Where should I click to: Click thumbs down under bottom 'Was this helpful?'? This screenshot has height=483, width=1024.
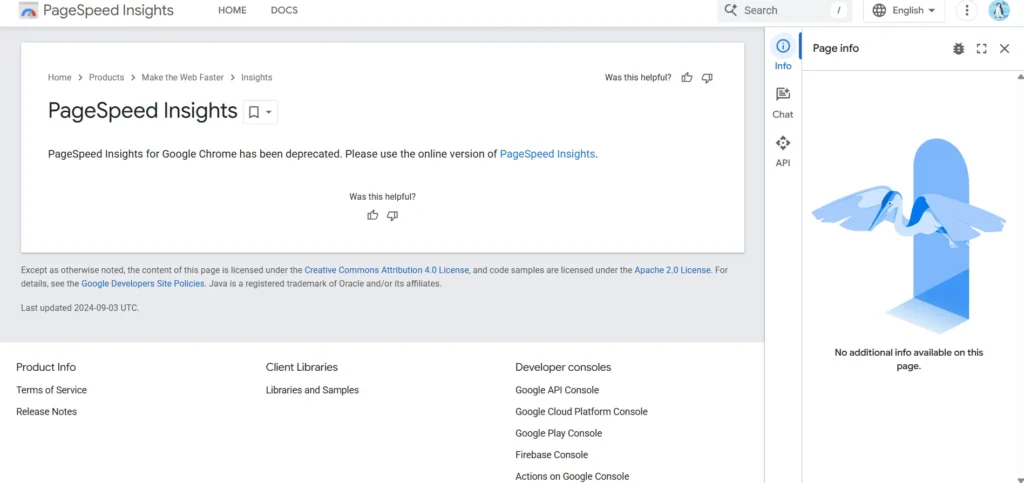pyautogui.click(x=392, y=215)
